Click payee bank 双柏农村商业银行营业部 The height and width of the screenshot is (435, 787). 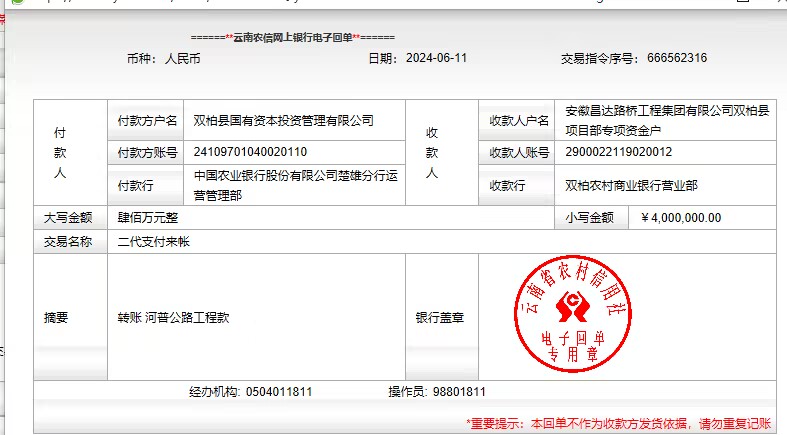(x=631, y=185)
